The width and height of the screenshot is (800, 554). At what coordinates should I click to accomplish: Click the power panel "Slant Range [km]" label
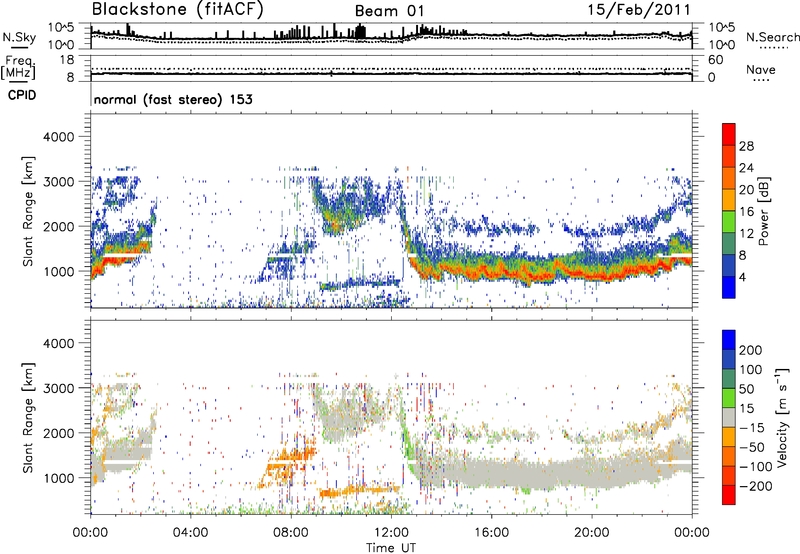click(28, 211)
